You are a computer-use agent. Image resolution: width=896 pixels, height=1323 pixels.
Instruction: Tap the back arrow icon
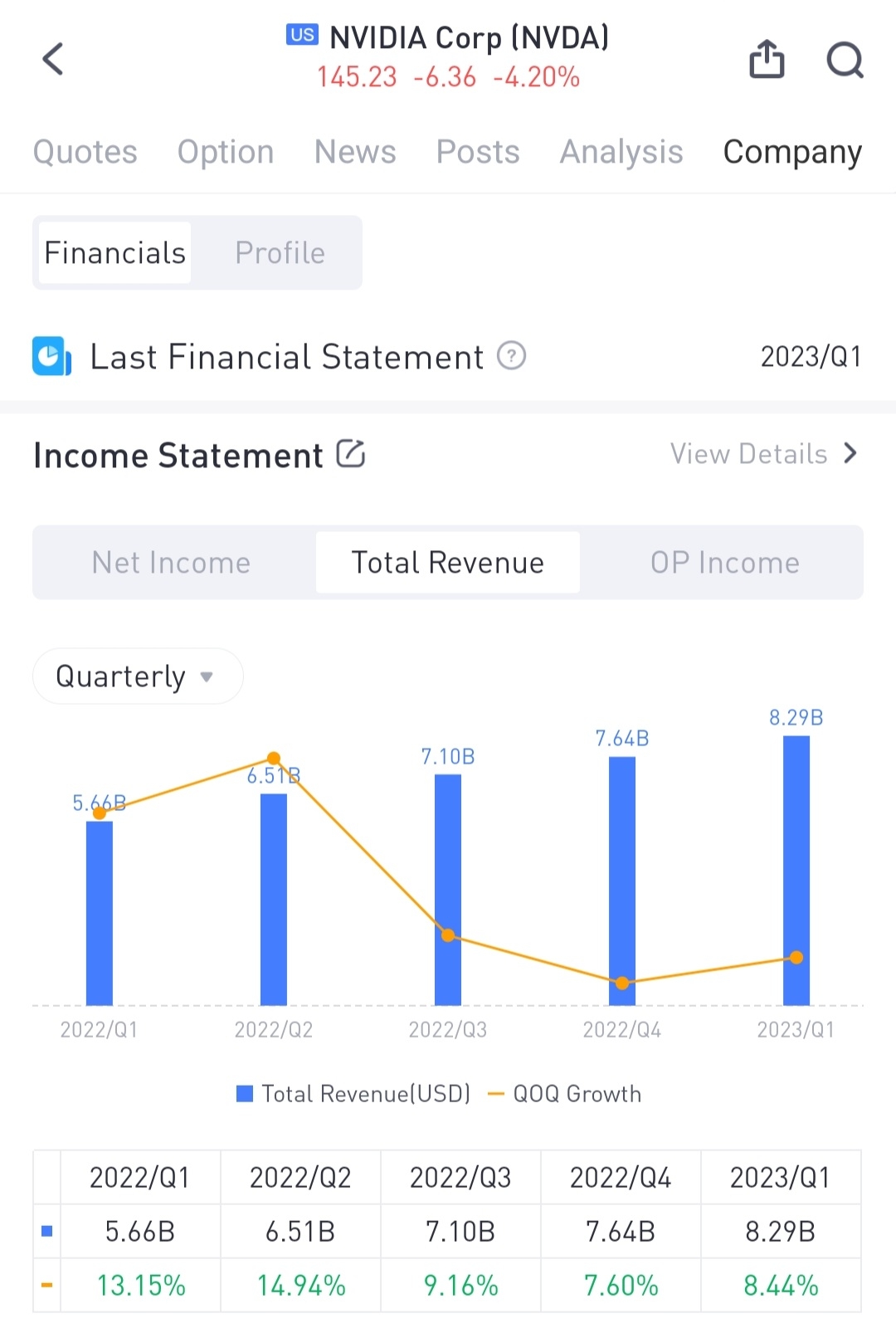click(x=53, y=59)
